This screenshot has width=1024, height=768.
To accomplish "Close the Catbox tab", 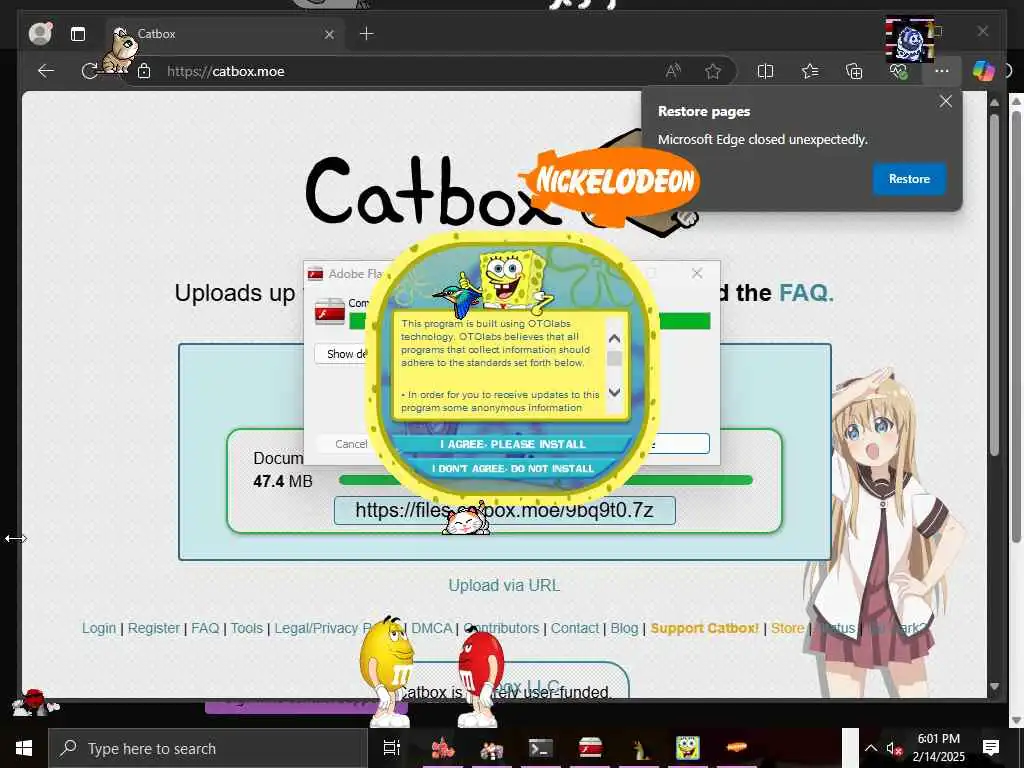I will point(329,34).
